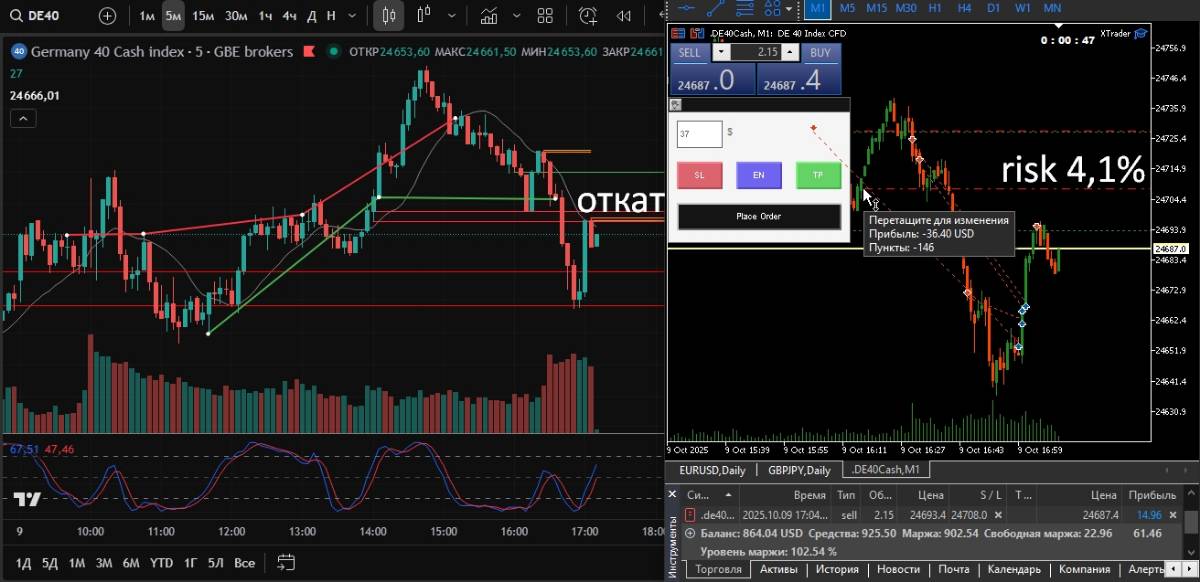Screen dimensions: 1200x582
Task: Collapse the indicator legend chevron
Action: tap(23, 119)
